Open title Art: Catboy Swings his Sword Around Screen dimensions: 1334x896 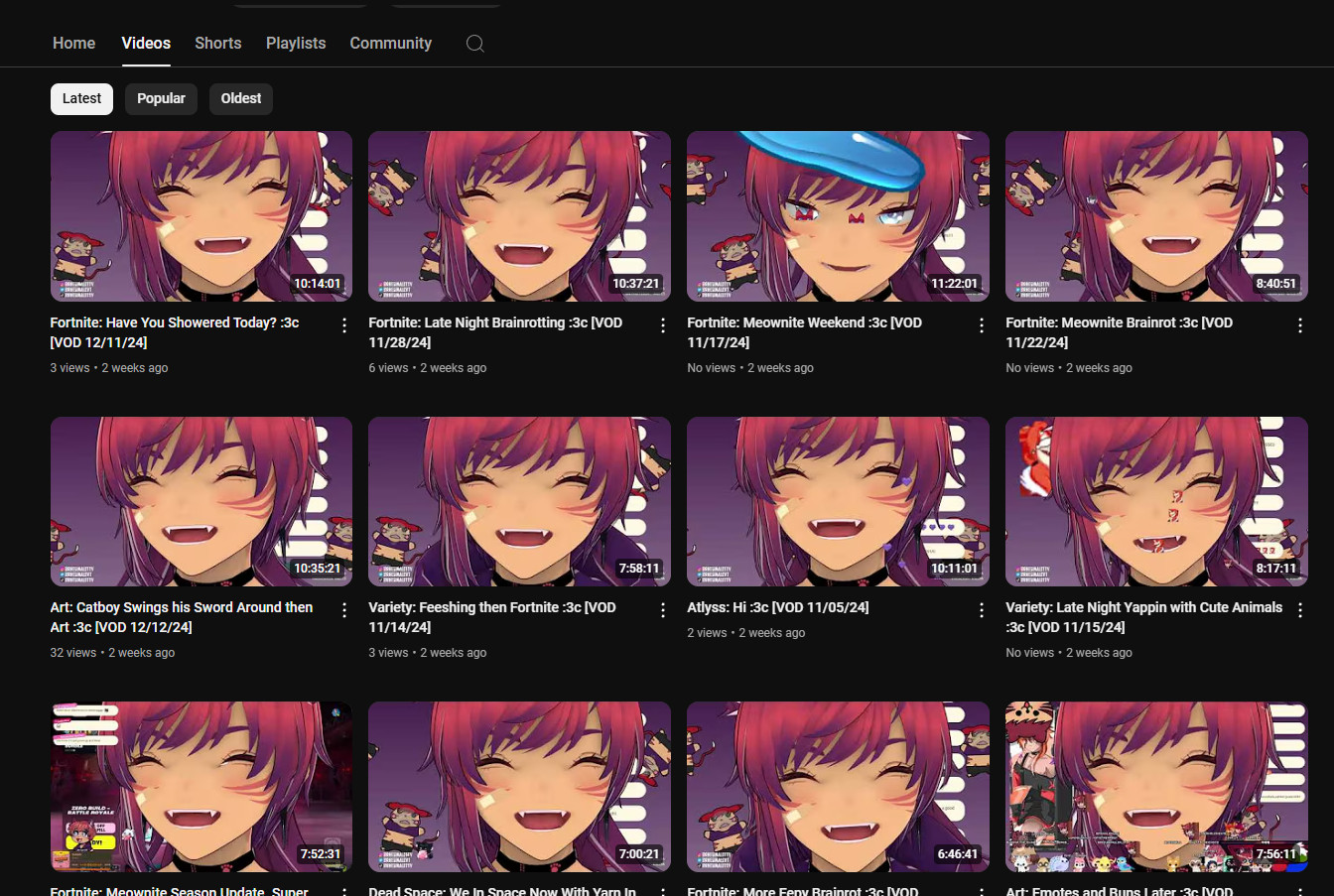click(182, 617)
